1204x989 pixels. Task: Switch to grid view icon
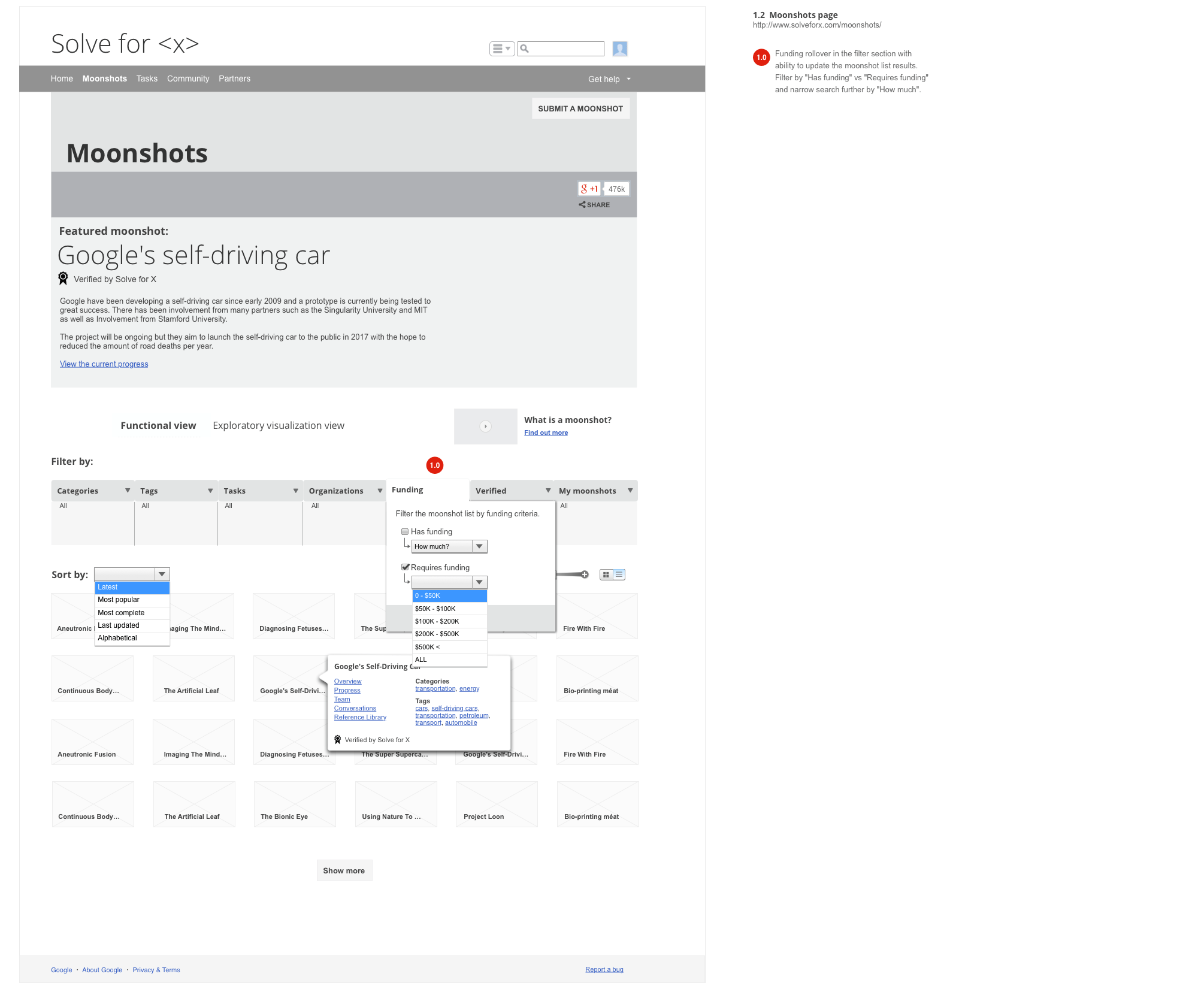[x=606, y=574]
